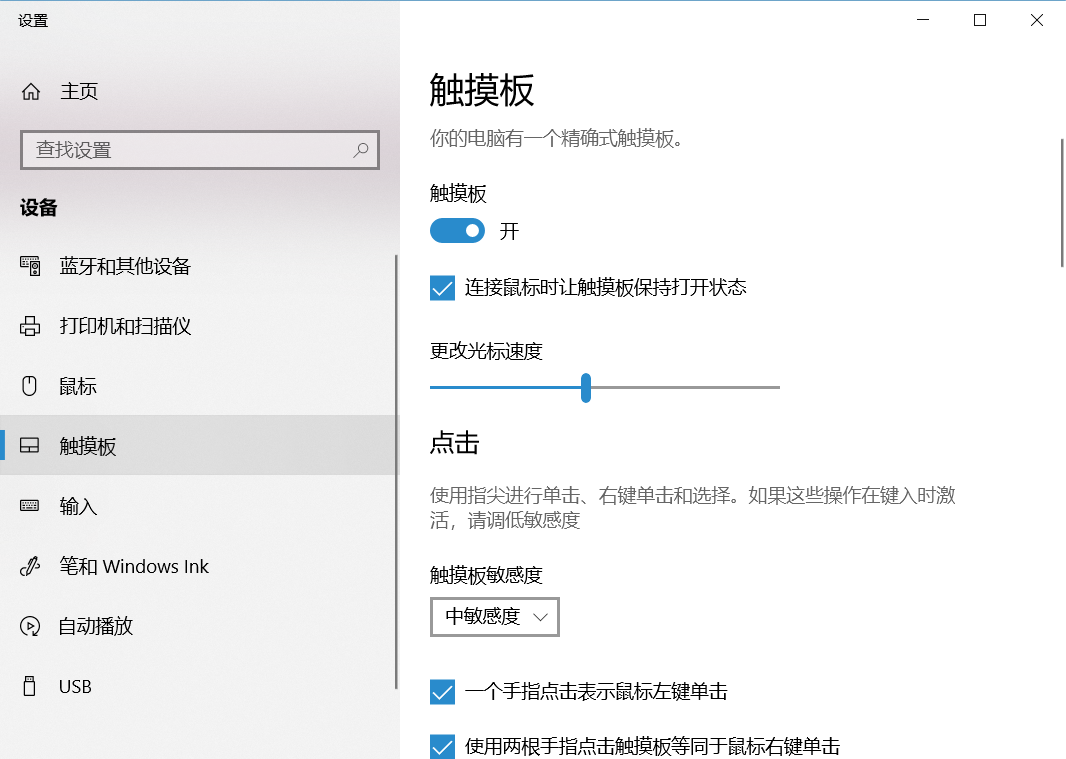This screenshot has width=1066, height=759.
Task: Click the 蓝牙和其他设备 sidebar icon
Action: [30, 266]
